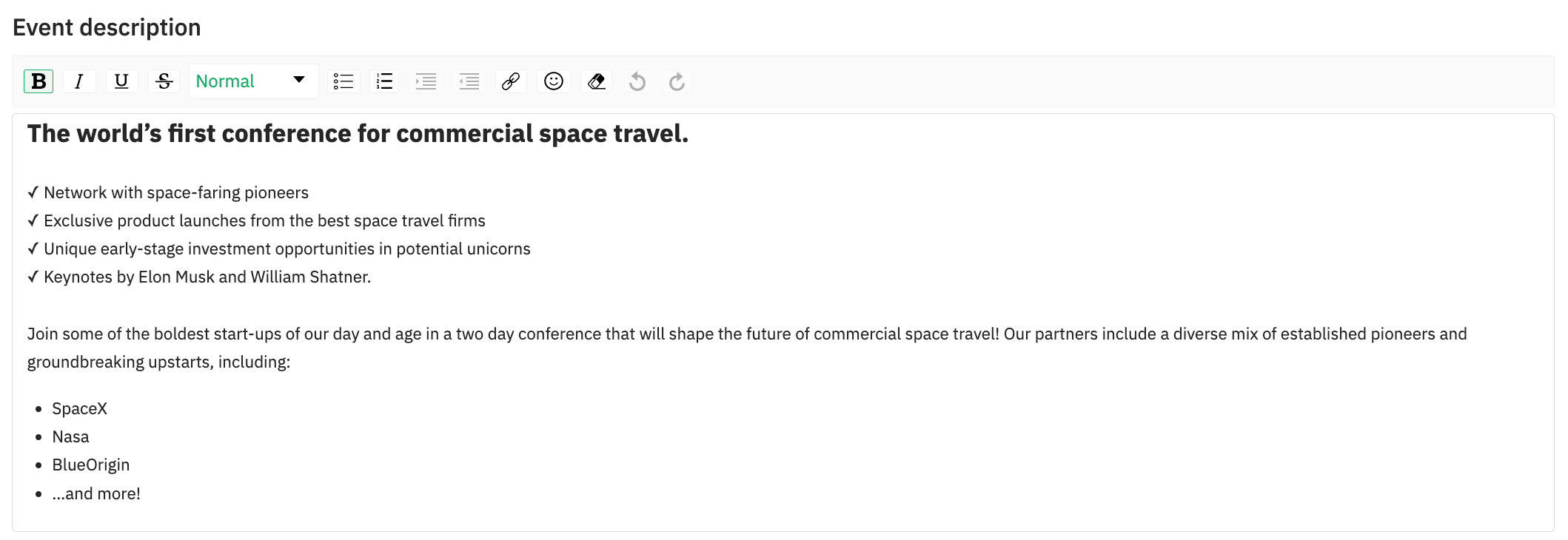Open the Normal text style dropdown
The image size is (1568, 540).
pyautogui.click(x=253, y=81)
